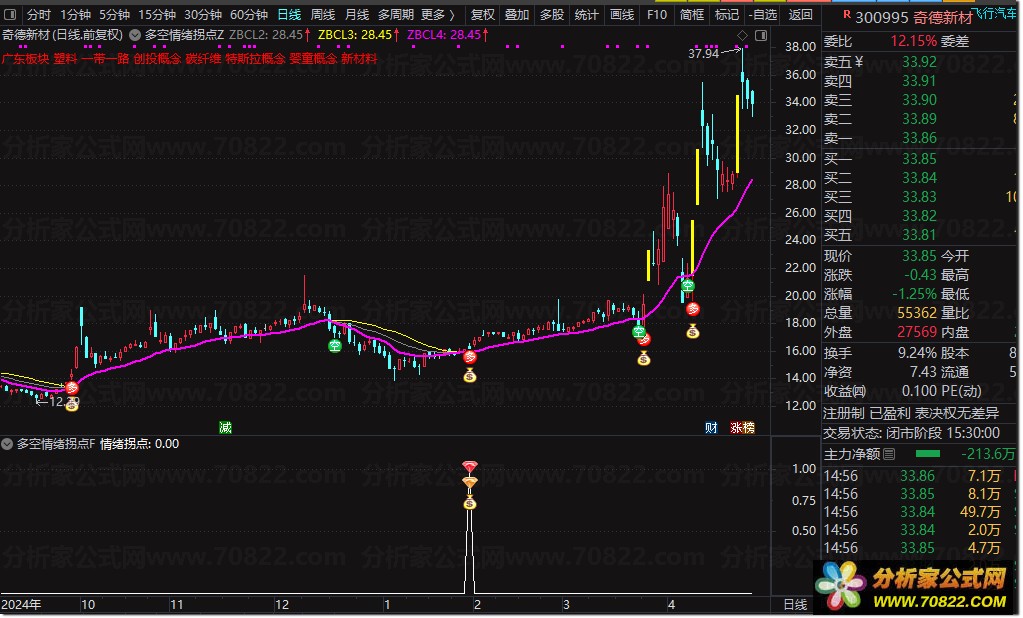The image size is (1023, 618).
Task: Click the 返回 back button
Action: coord(801,14)
